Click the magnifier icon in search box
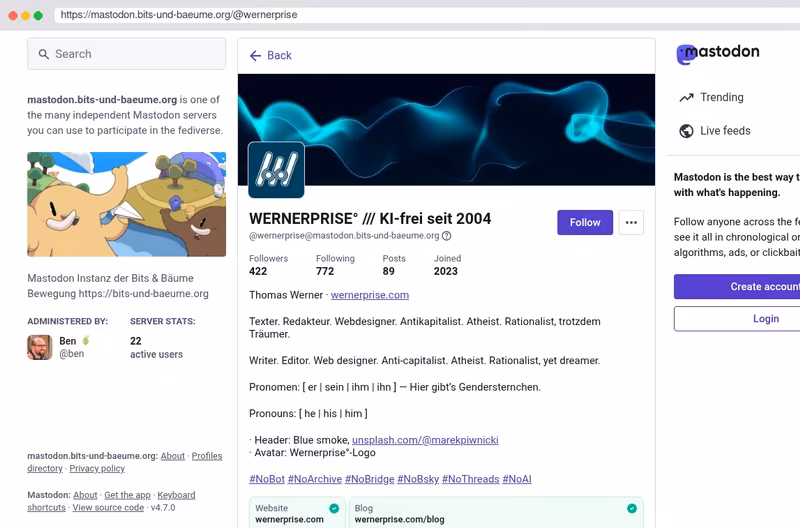Viewport: 800px width, 528px height. pos(44,54)
